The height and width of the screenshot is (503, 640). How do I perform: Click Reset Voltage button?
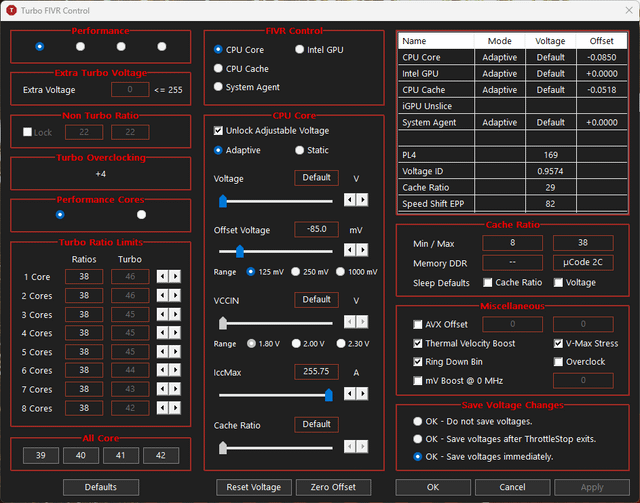tap(254, 487)
